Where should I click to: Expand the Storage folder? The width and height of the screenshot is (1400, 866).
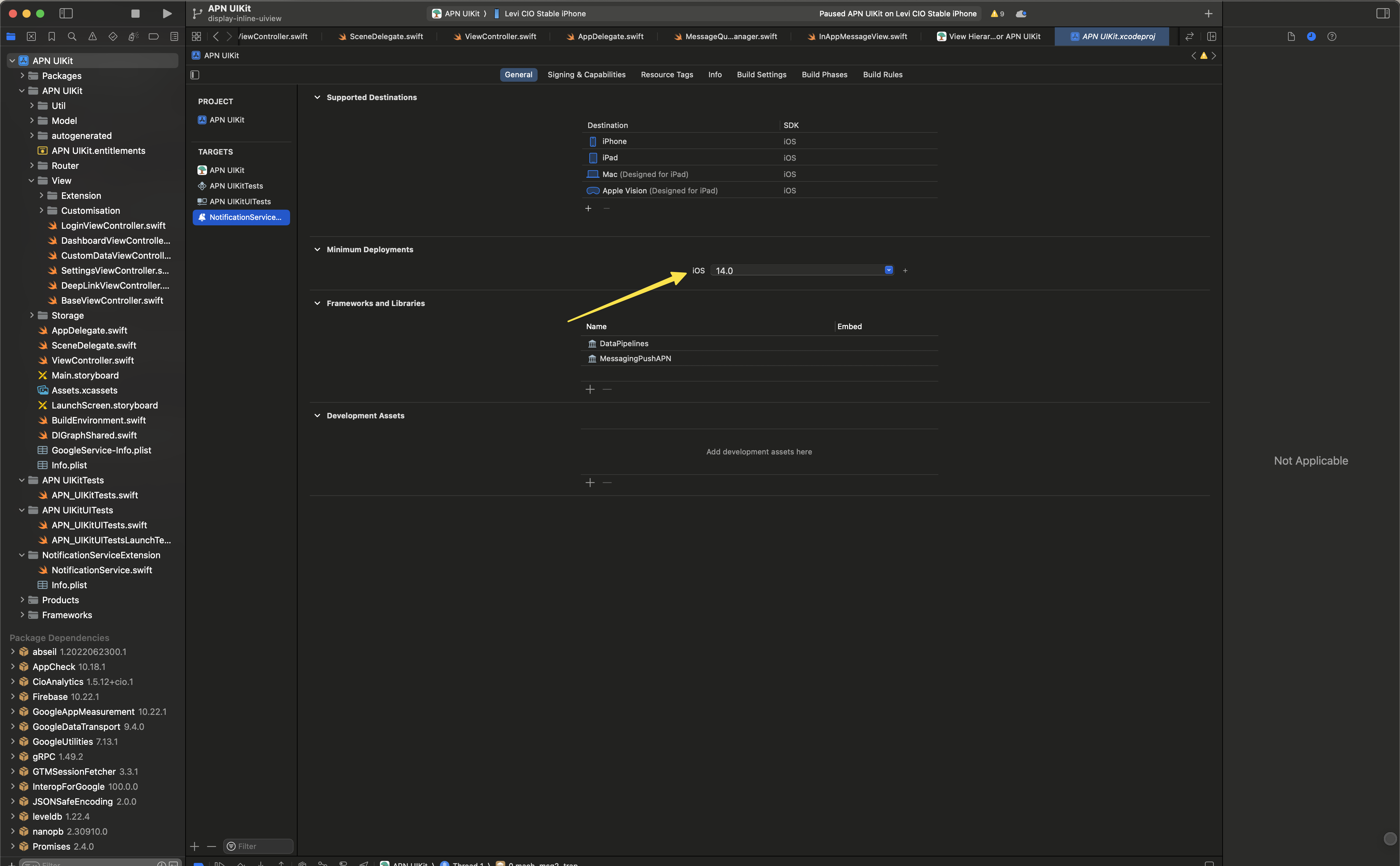pos(32,315)
